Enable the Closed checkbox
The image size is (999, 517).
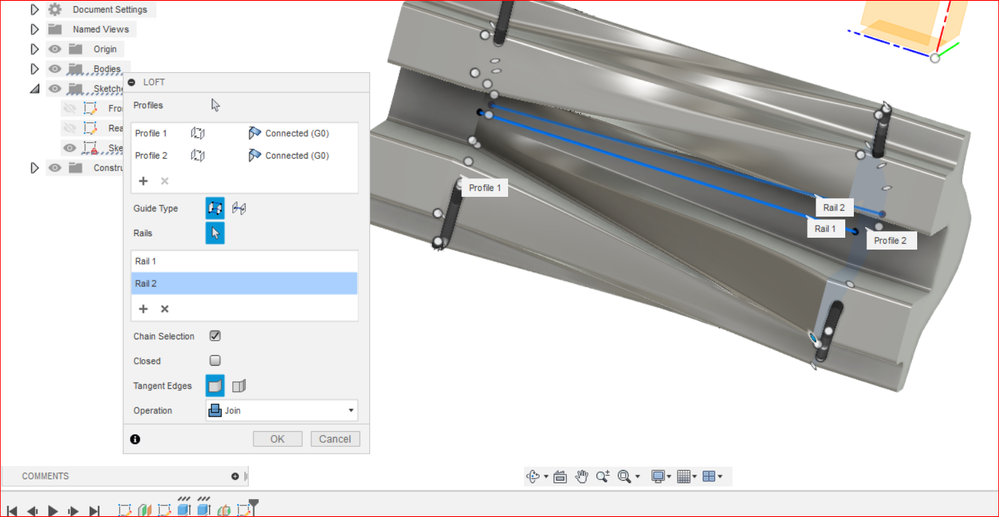215,361
